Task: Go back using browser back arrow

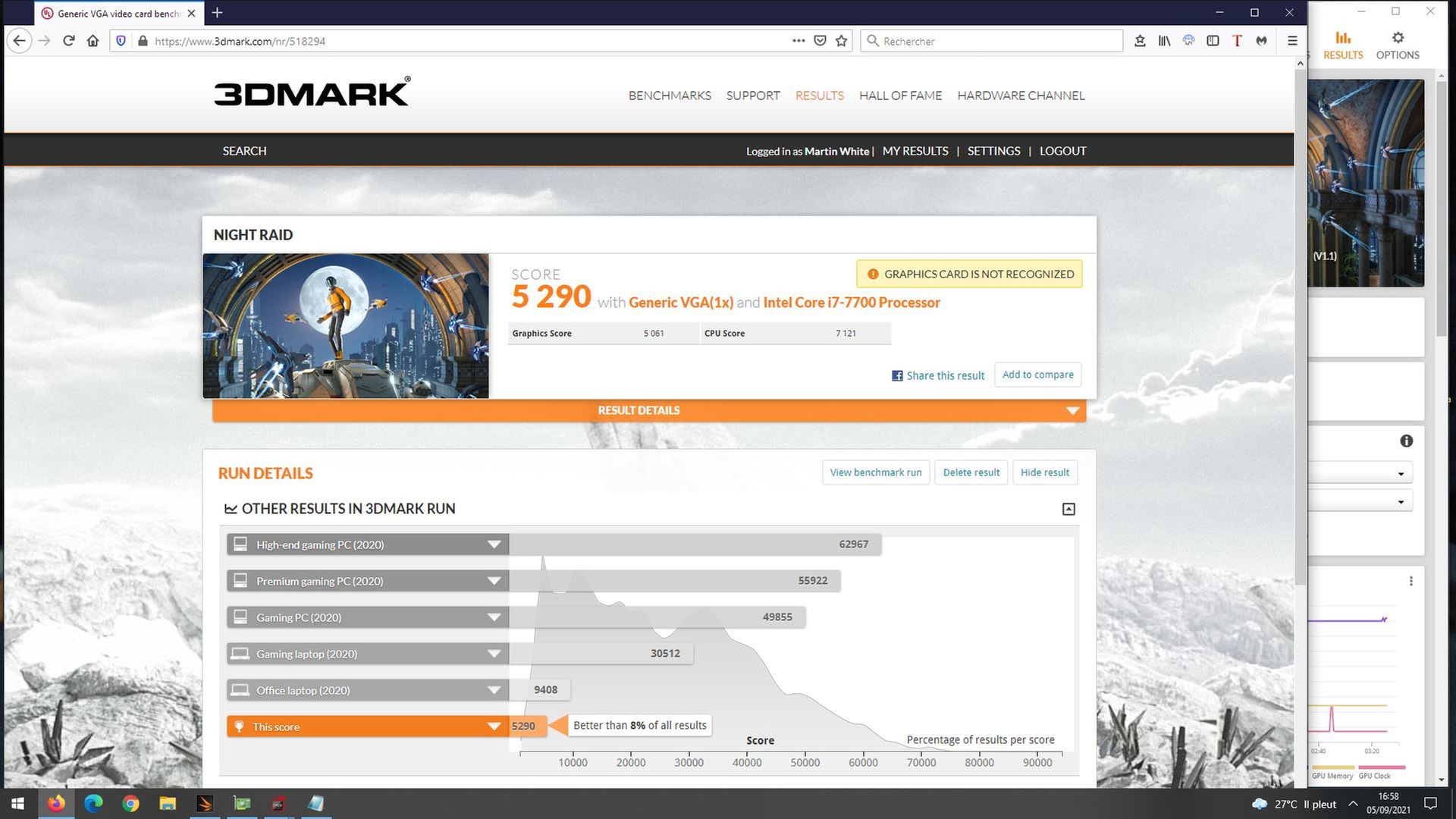Action: [20, 41]
